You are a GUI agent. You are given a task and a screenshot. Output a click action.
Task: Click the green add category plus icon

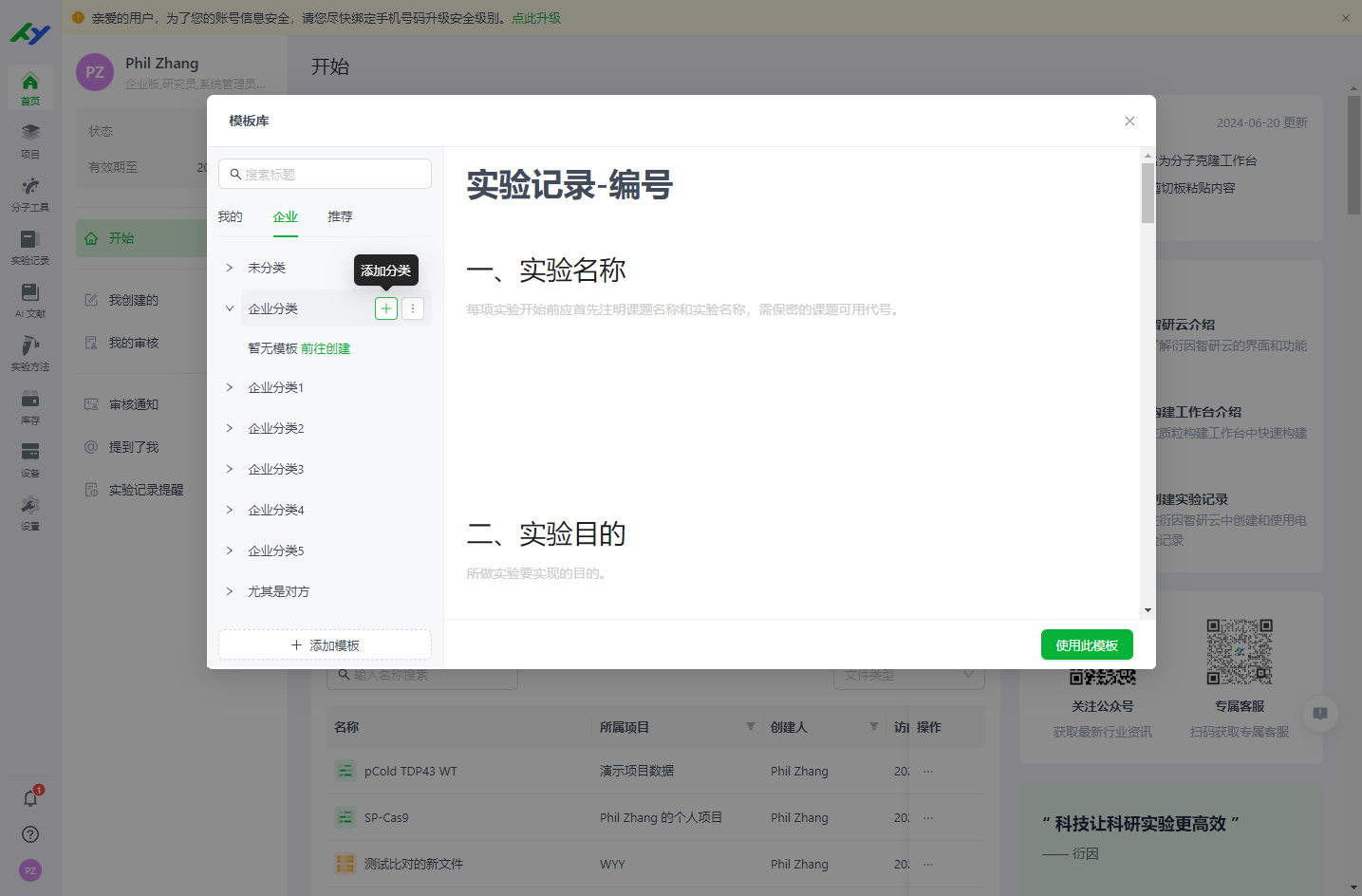coord(386,308)
